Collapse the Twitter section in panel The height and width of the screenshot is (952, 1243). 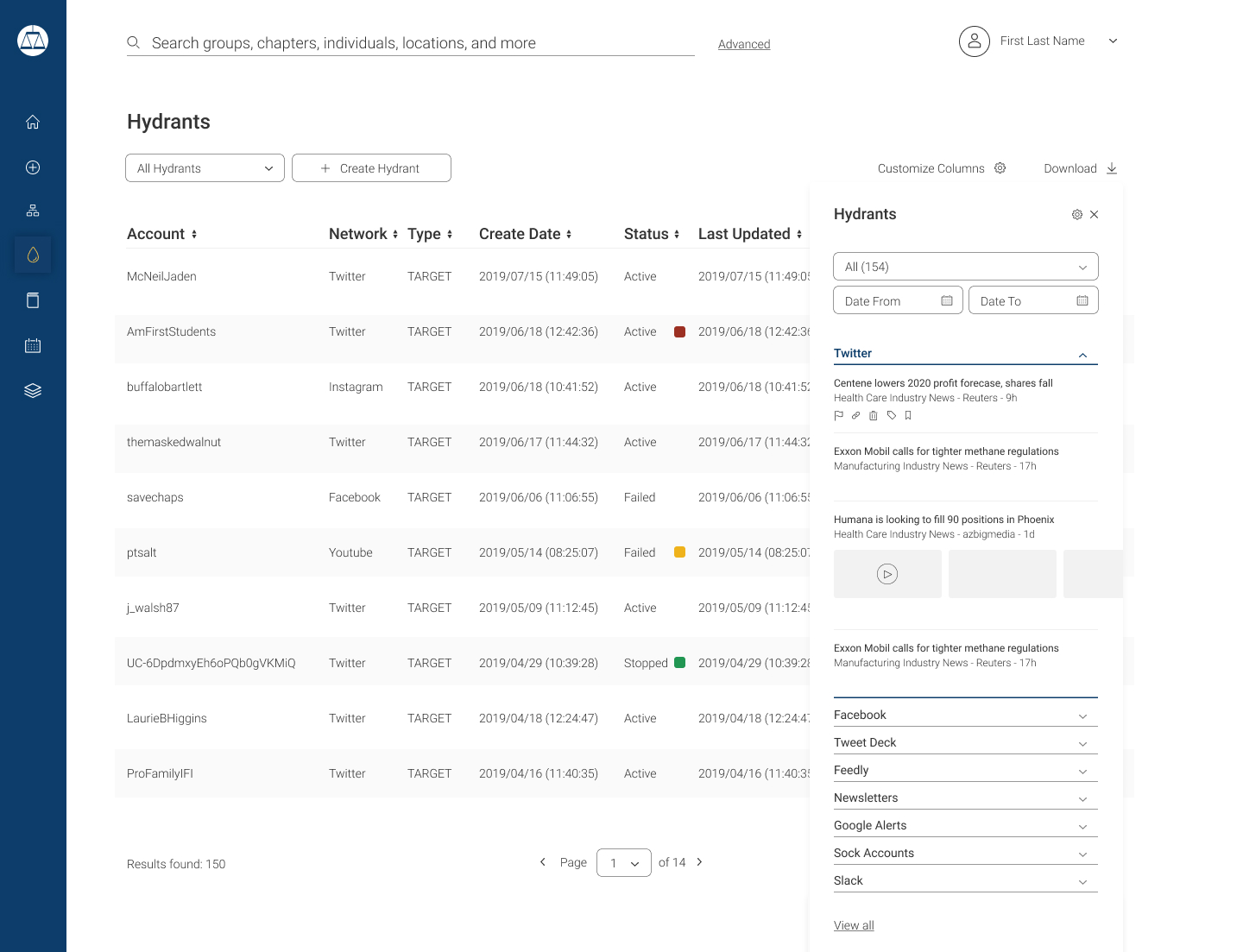pos(1082,356)
